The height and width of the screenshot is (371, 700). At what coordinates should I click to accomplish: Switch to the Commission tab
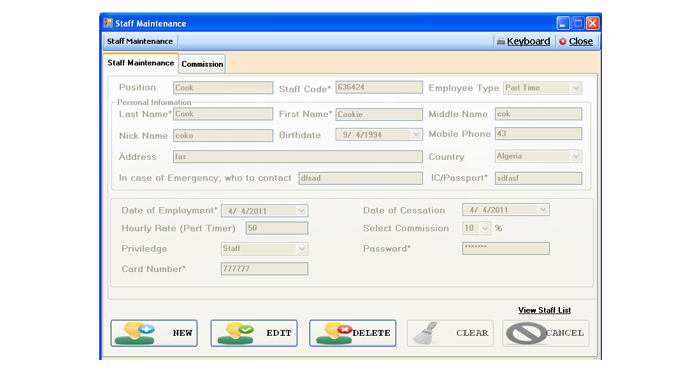(202, 64)
